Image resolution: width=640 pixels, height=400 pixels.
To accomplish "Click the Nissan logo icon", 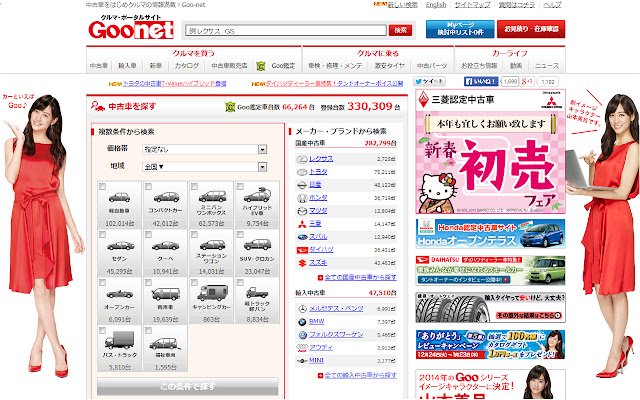I will [302, 185].
